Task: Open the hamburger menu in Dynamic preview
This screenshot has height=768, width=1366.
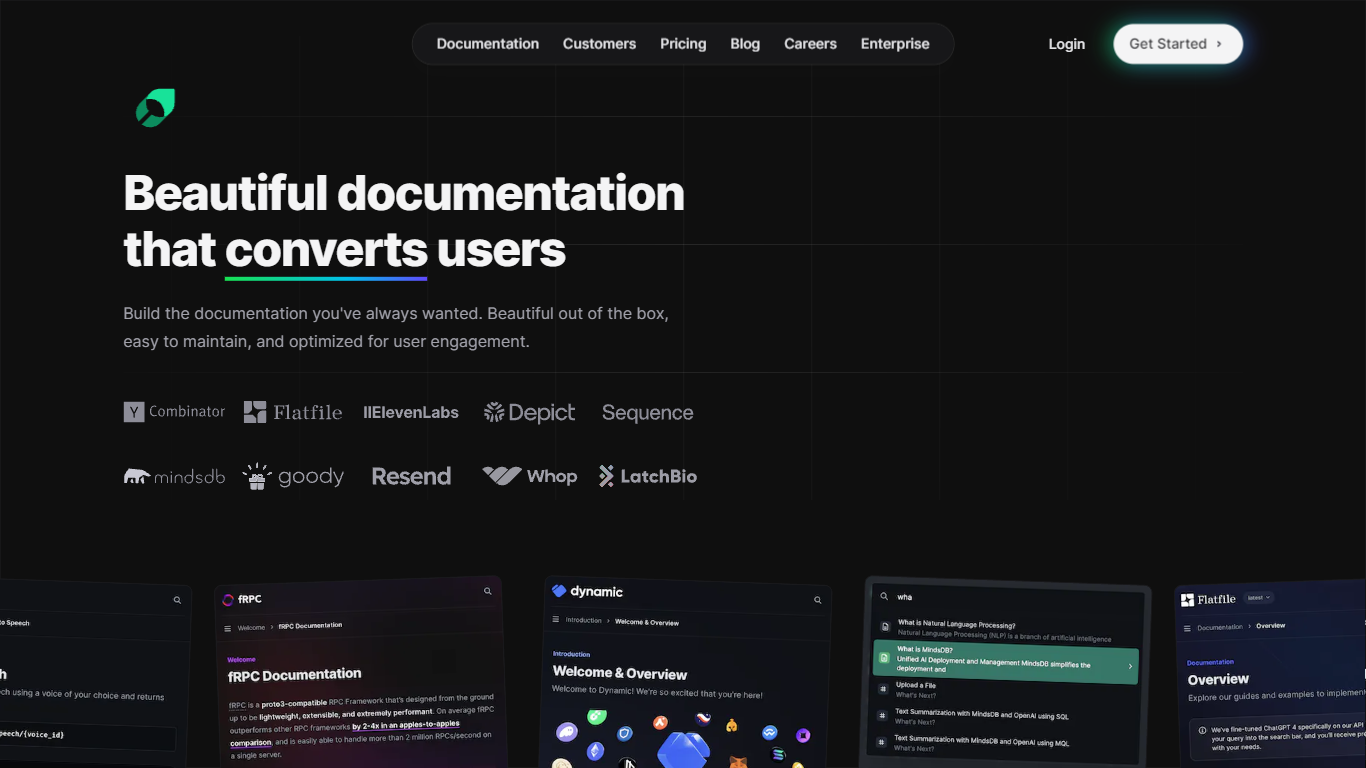Action: (x=556, y=620)
